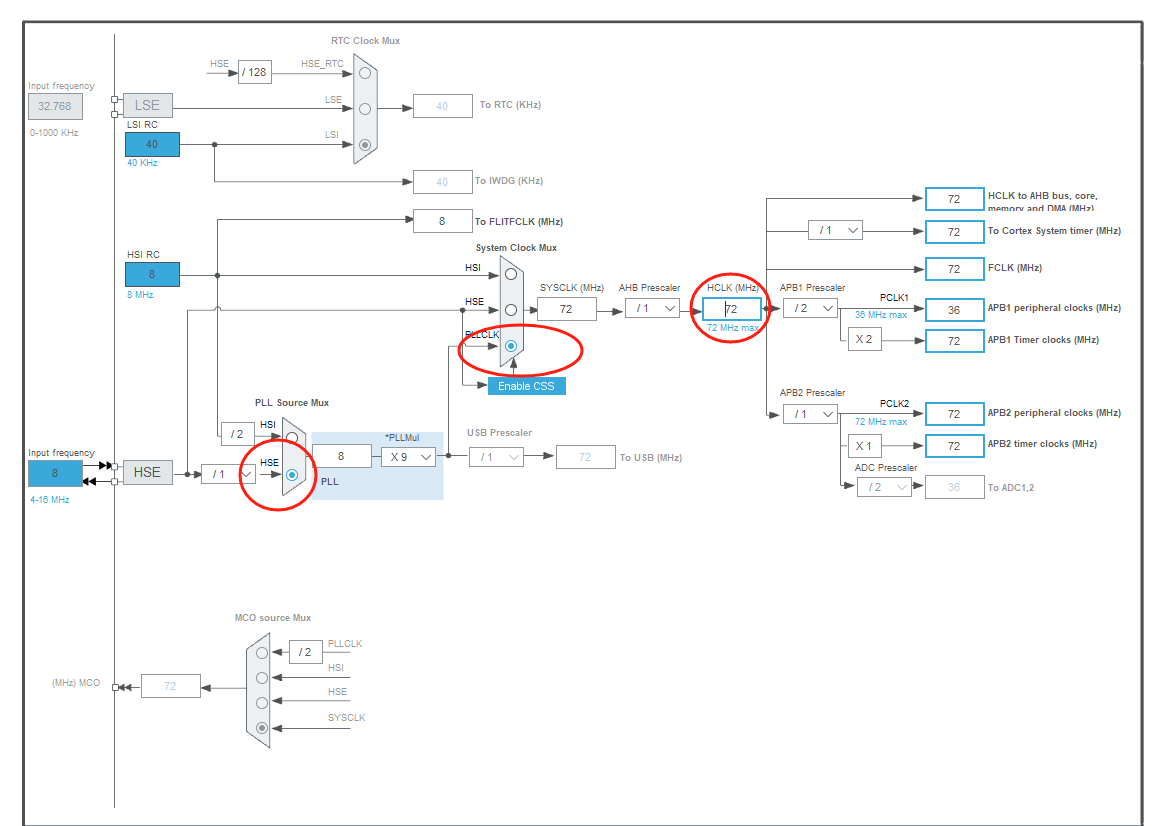Viewport: 1162px width, 826px height.
Task: Open the HSE /1 prescaler dropdown
Action: [228, 474]
